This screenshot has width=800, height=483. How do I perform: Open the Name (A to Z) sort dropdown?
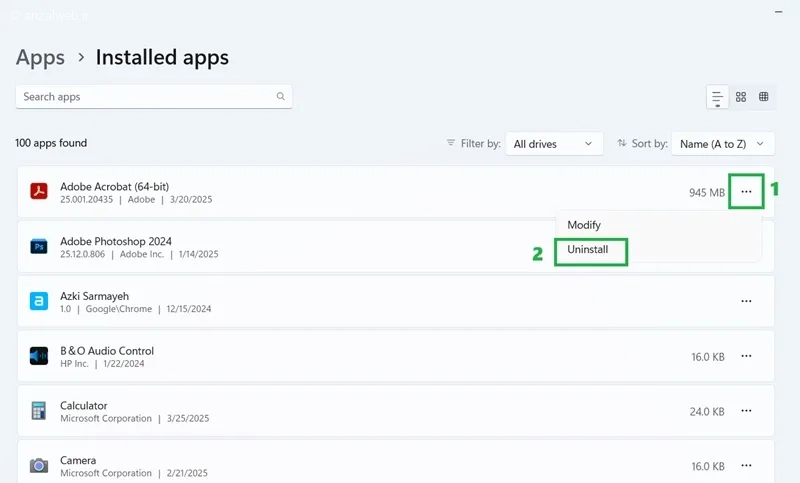[723, 144]
